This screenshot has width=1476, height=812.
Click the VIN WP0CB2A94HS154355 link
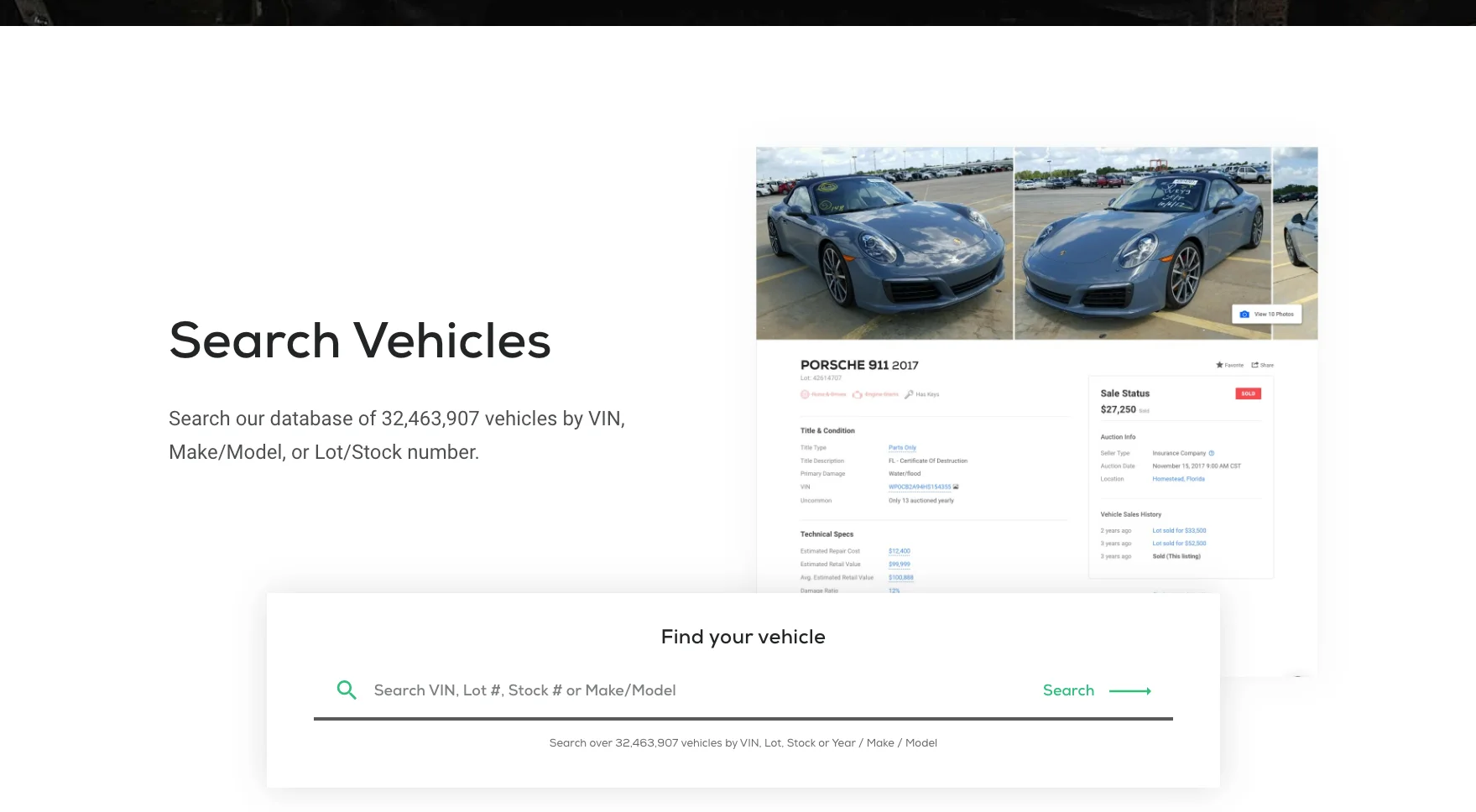[920, 487]
